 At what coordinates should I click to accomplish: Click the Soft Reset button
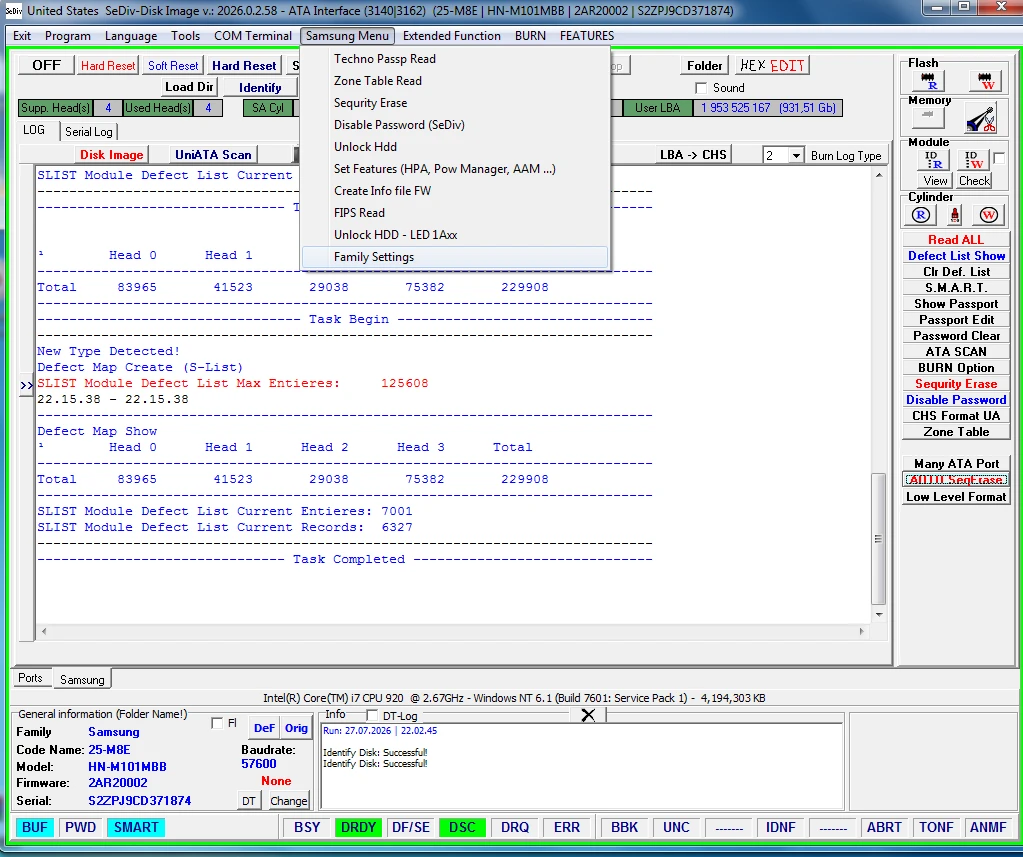click(173, 65)
